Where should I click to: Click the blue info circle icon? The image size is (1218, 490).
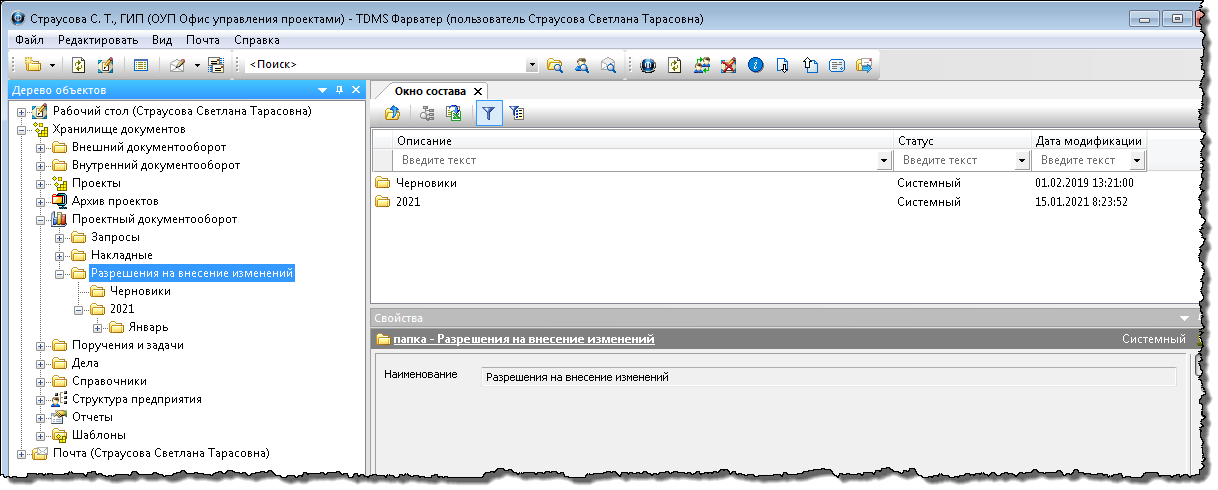coord(755,65)
